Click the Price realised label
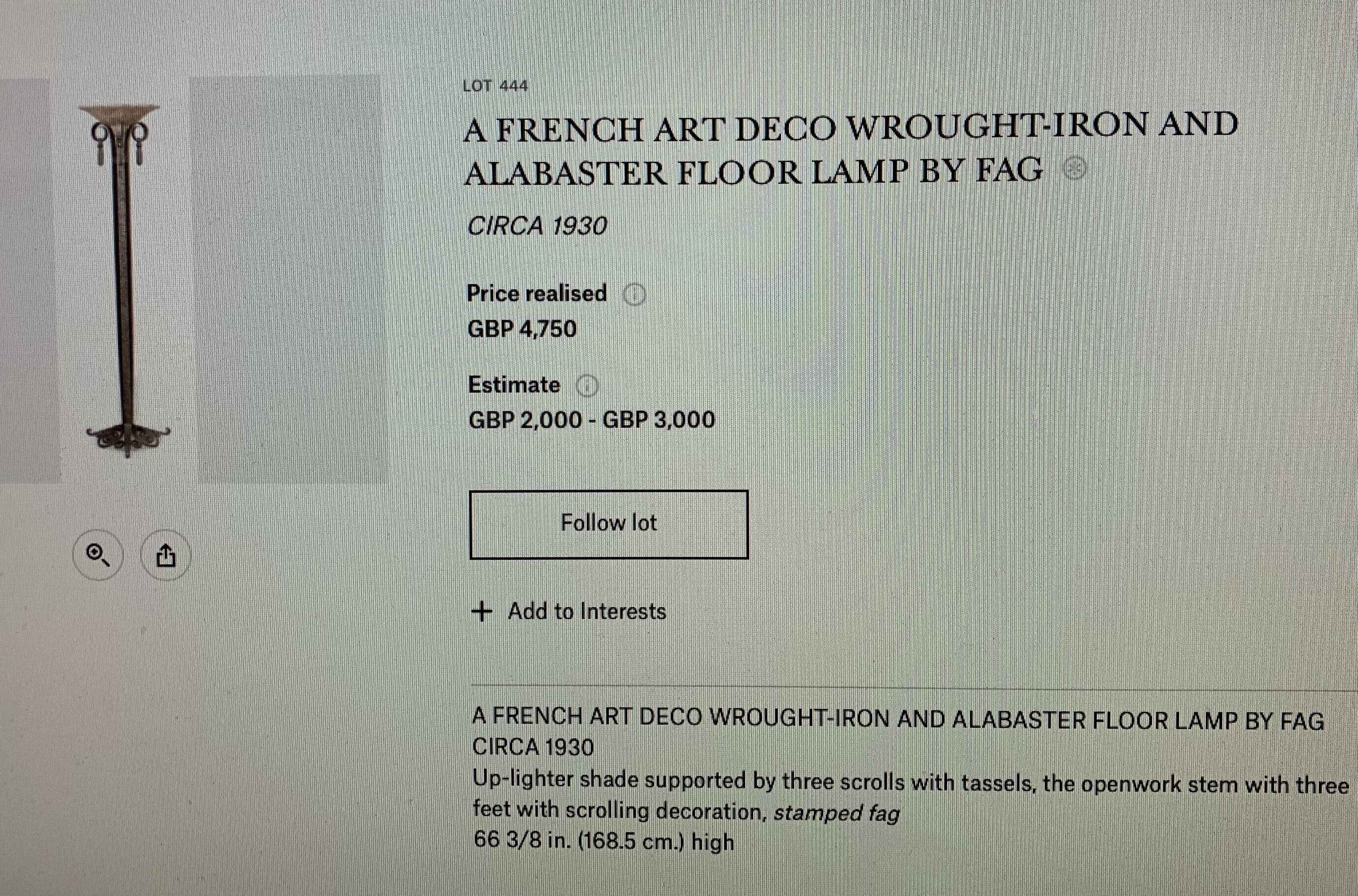Image resolution: width=1358 pixels, height=896 pixels. coord(537,293)
